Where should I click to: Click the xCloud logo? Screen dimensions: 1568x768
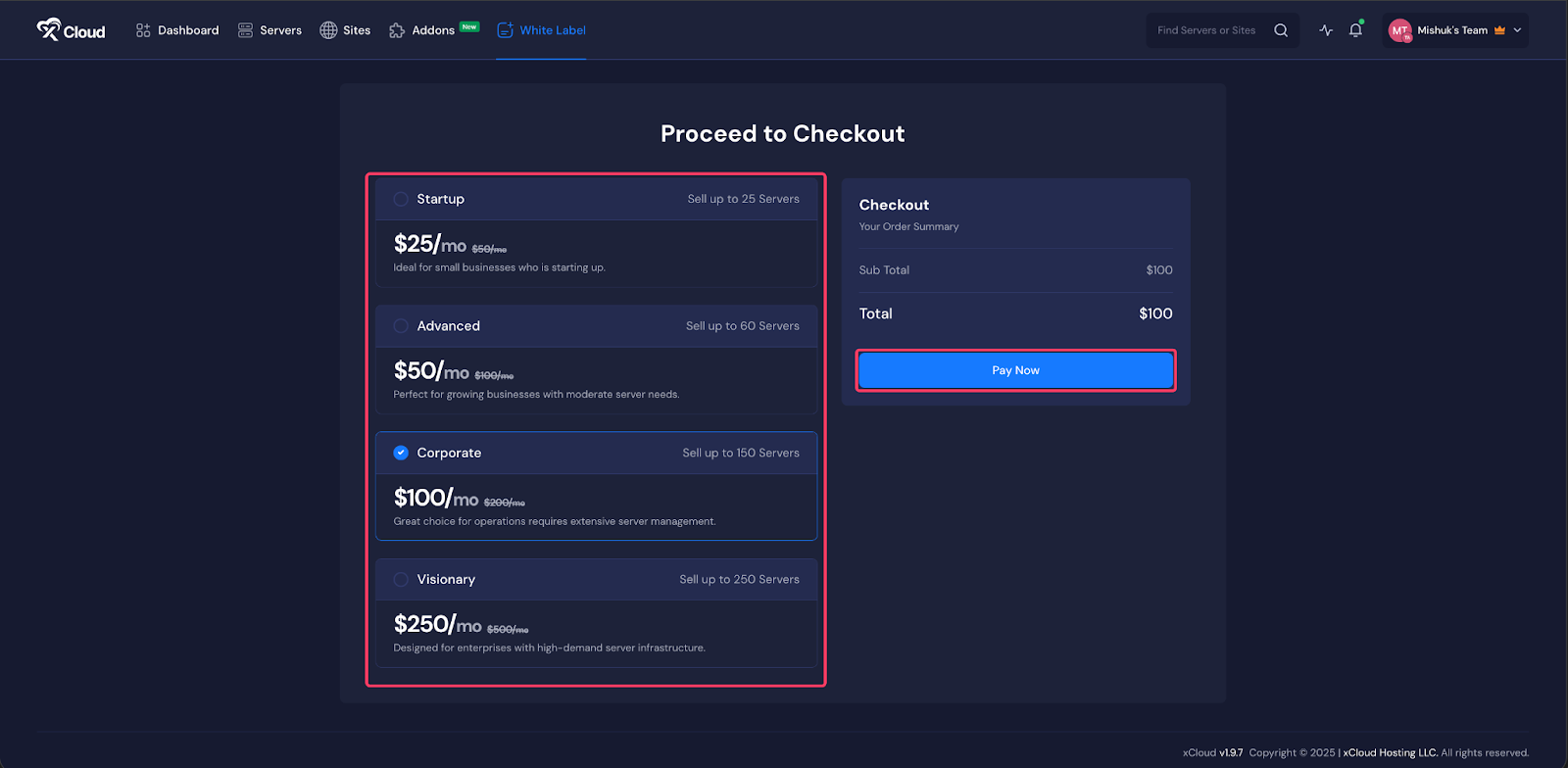[71, 30]
